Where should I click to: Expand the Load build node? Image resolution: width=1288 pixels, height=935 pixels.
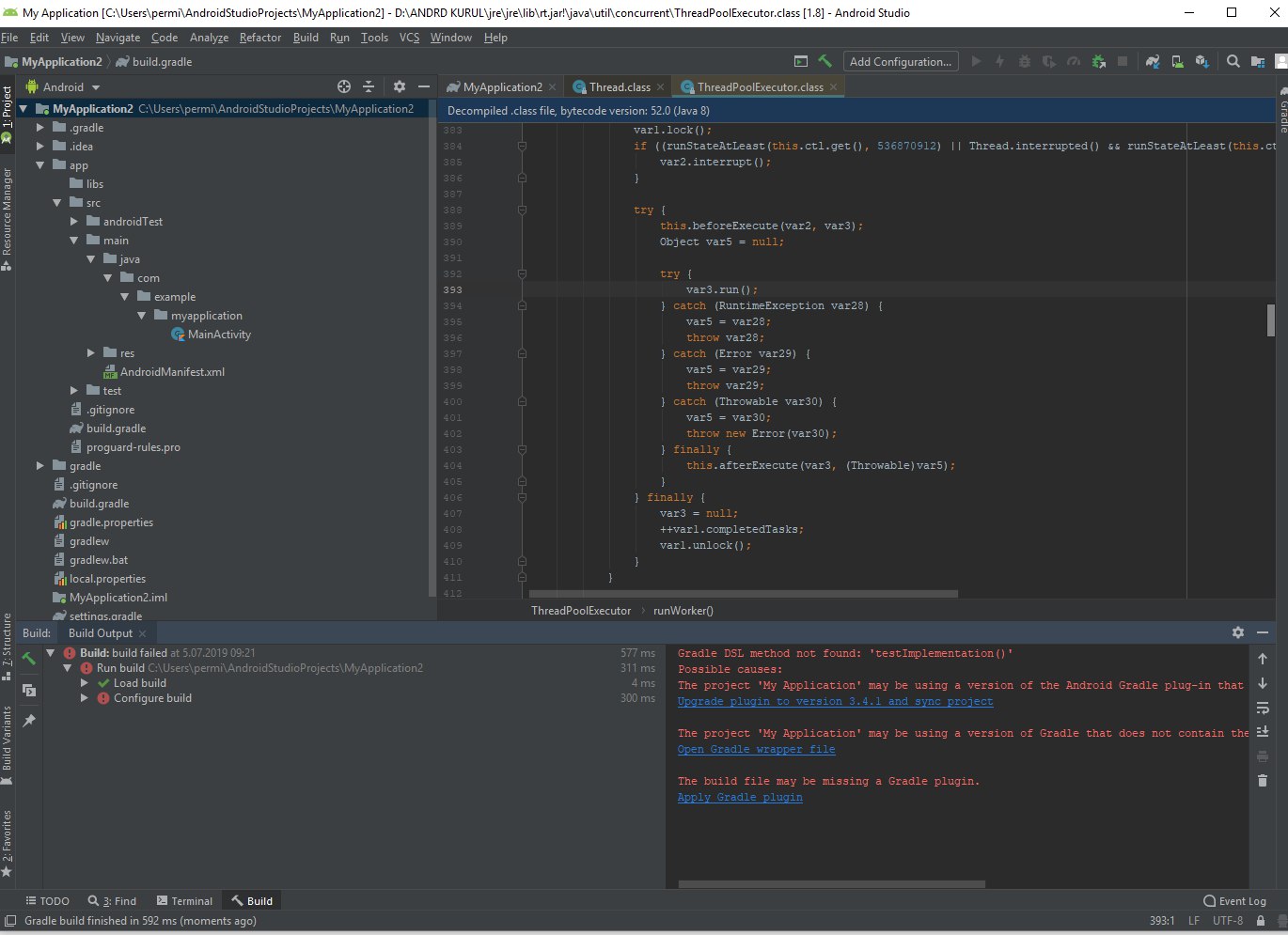[85, 683]
